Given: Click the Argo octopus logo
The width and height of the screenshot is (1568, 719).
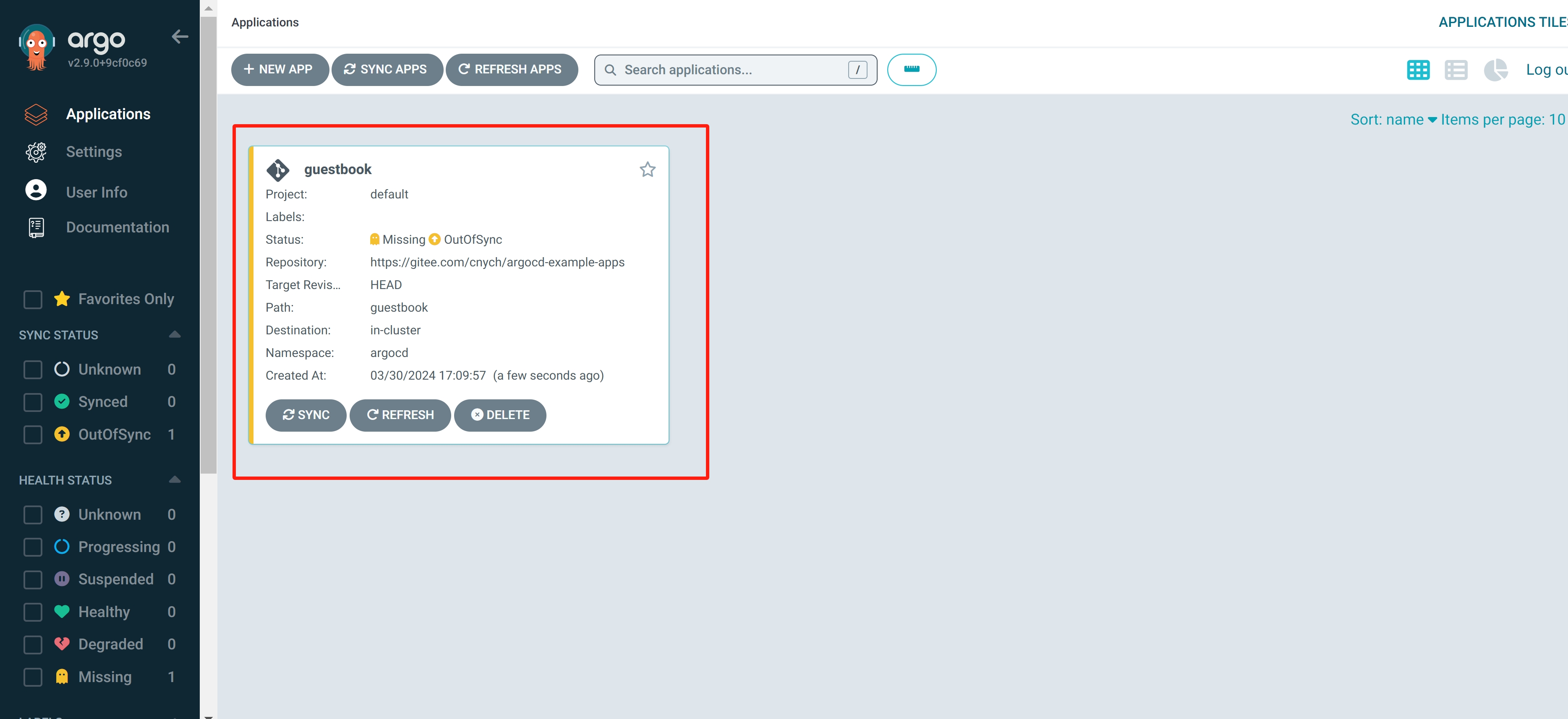Looking at the screenshot, I should click(37, 47).
